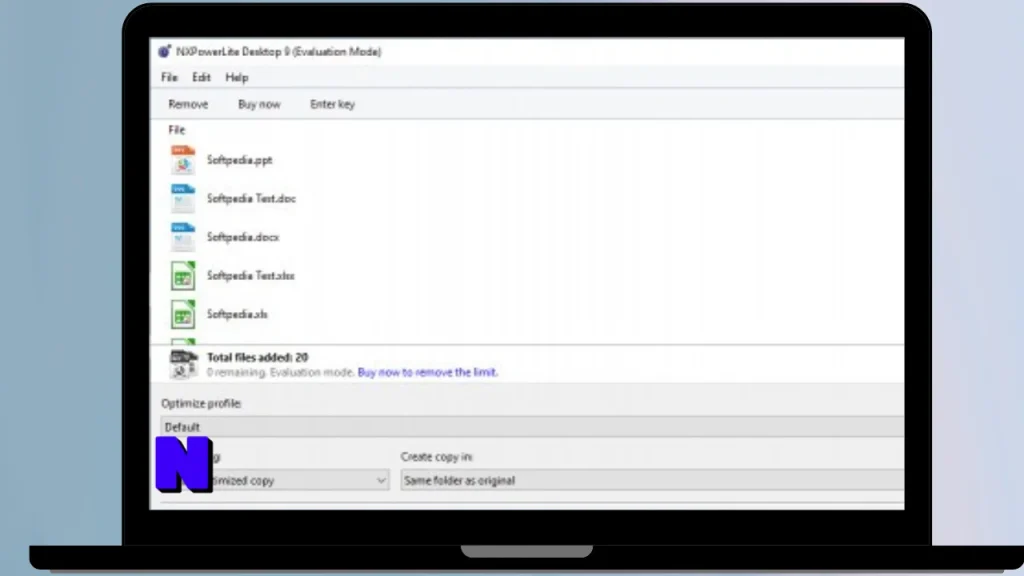Select the Softpedia Test.doc file name
Screen dimensions: 1024x576
coord(251,199)
